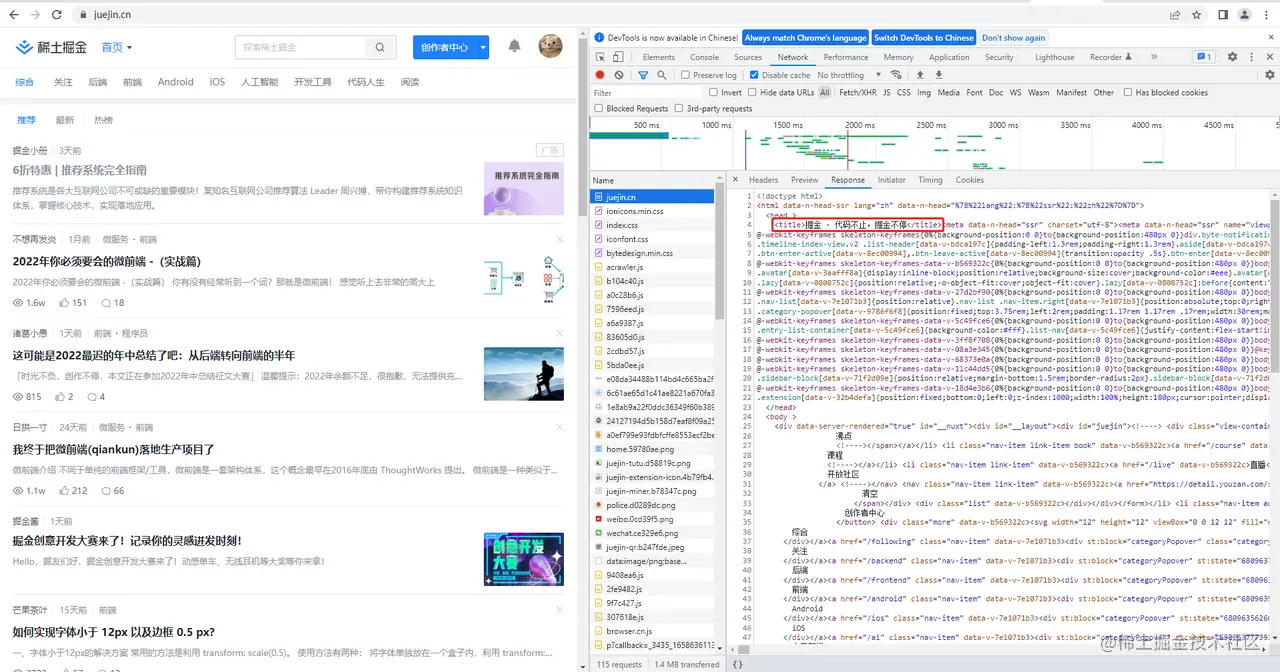Stop recording network log (red dot)
This screenshot has width=1280, height=672.
pos(600,75)
